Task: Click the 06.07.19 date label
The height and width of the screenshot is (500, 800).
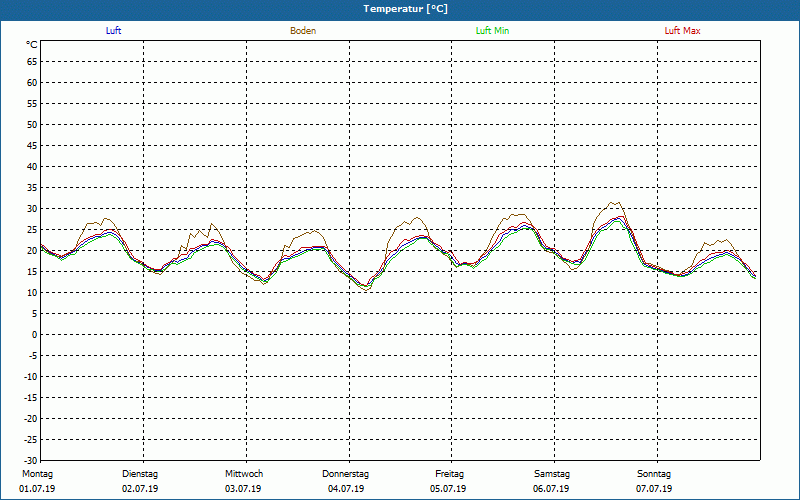Action: pos(551,489)
